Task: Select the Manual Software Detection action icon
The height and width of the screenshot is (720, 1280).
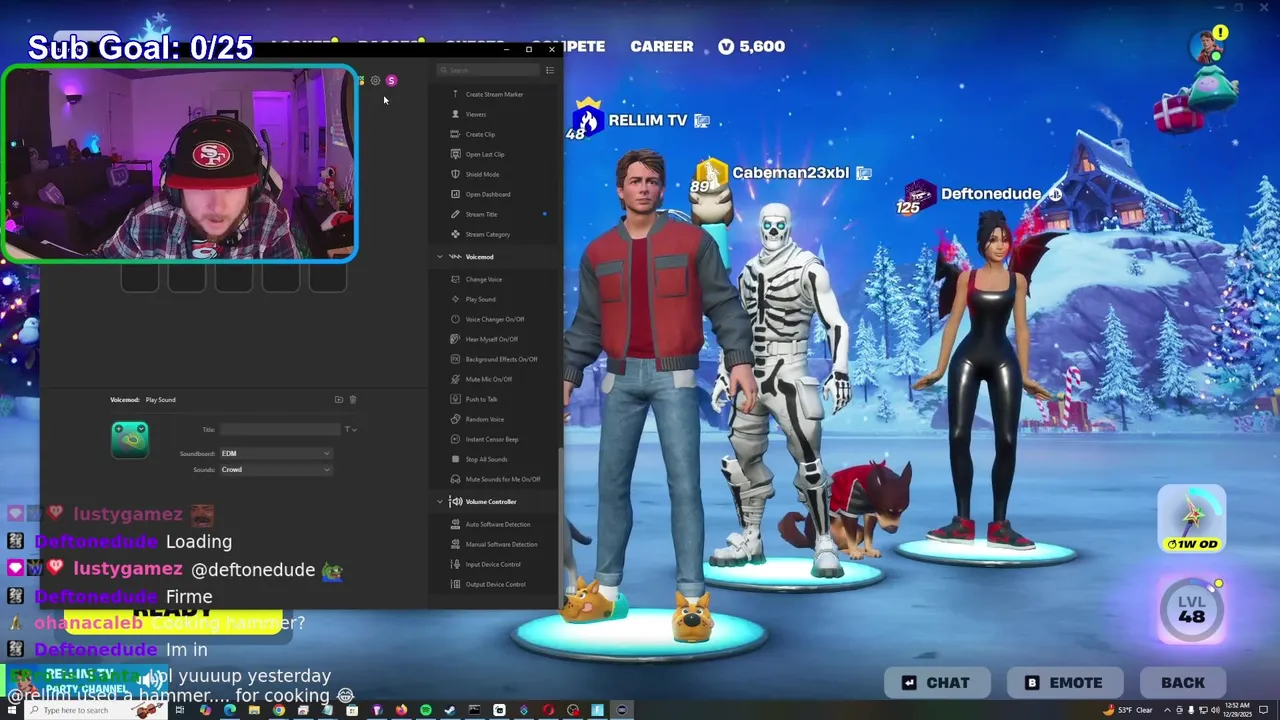Action: tap(455, 544)
